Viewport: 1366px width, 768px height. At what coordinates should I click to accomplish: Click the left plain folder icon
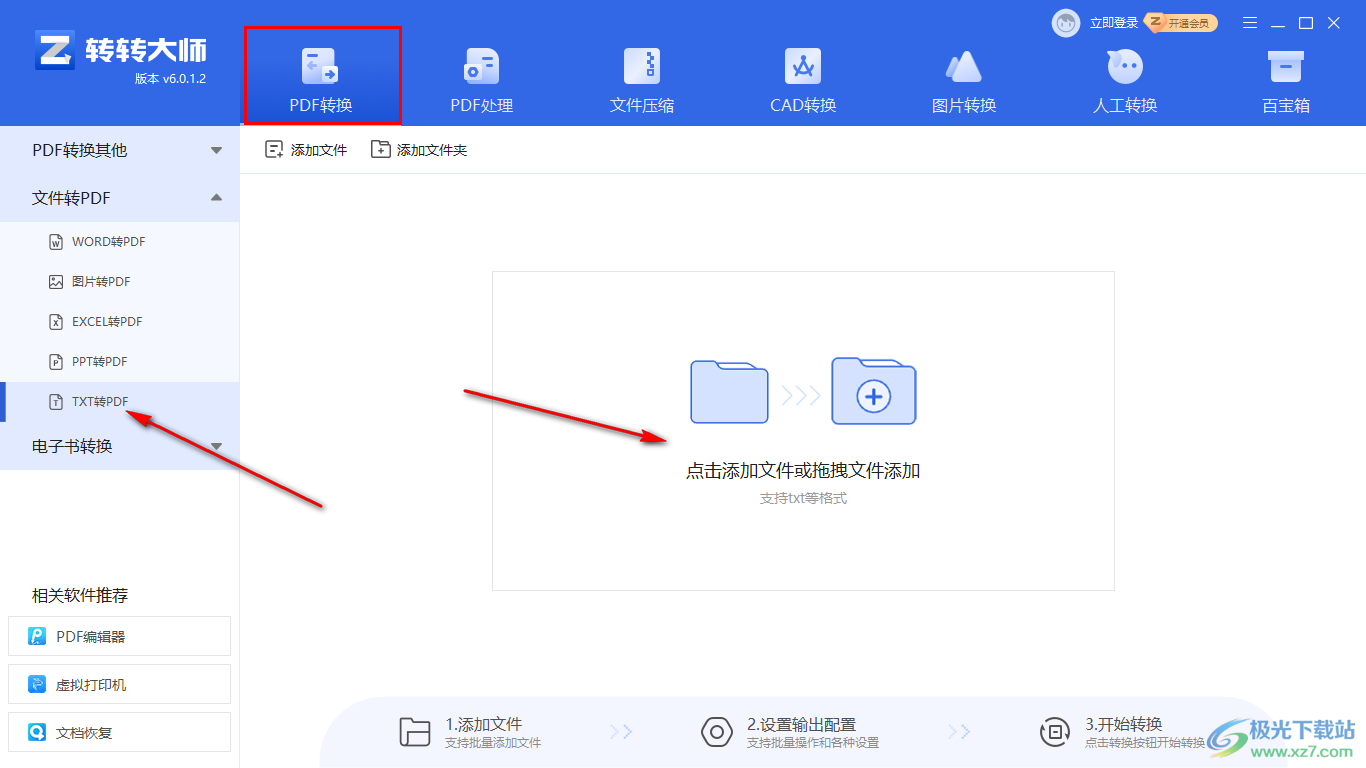729,392
